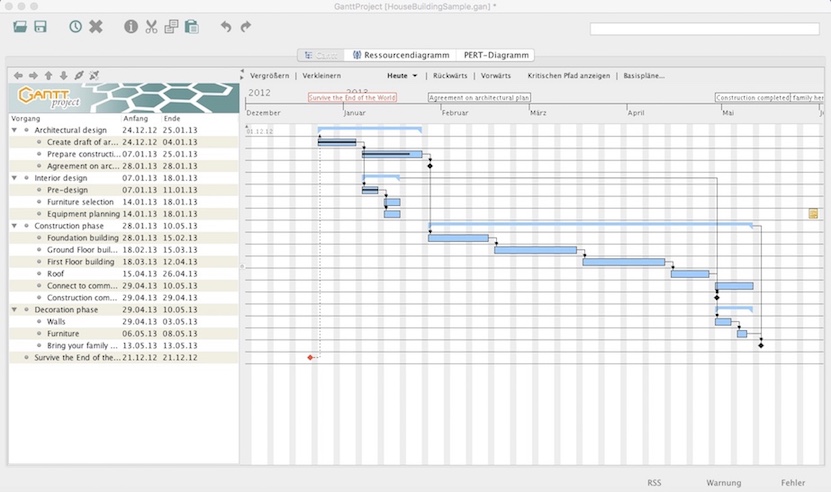Screen dimensions: 831x492
Task: Click Verkleinern to zoom out
Action: click(322, 76)
